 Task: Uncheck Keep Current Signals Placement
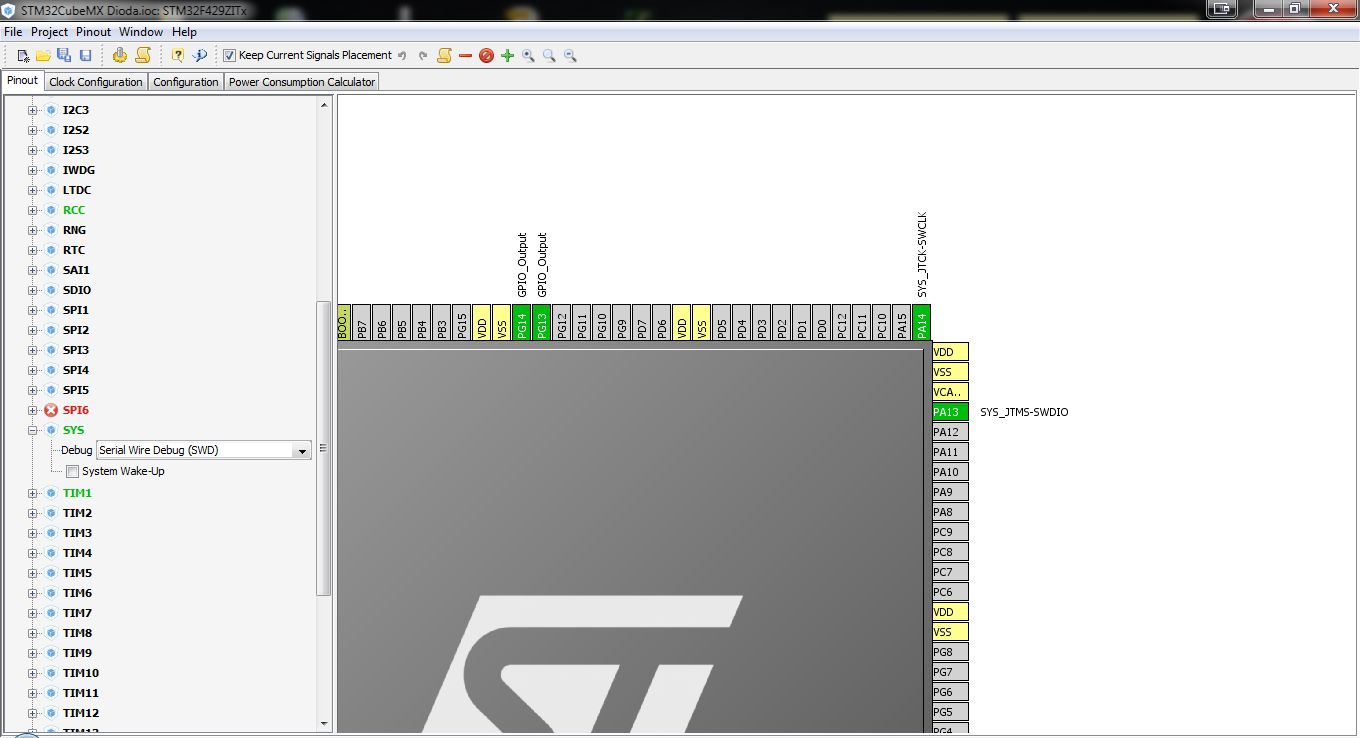coord(229,56)
